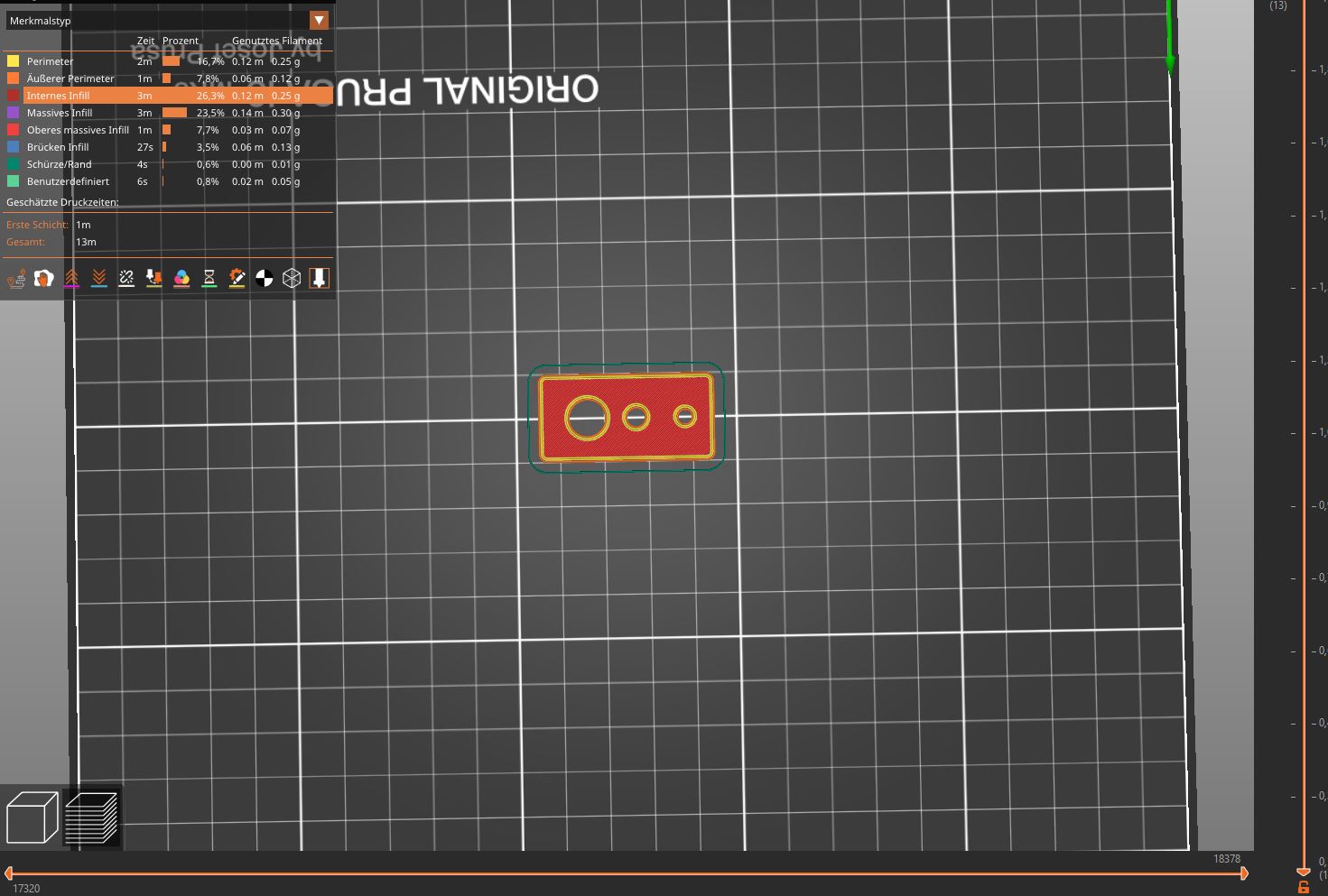1328x896 pixels.
Task: Toggle wipe moves hand icon
Action: [43, 279]
